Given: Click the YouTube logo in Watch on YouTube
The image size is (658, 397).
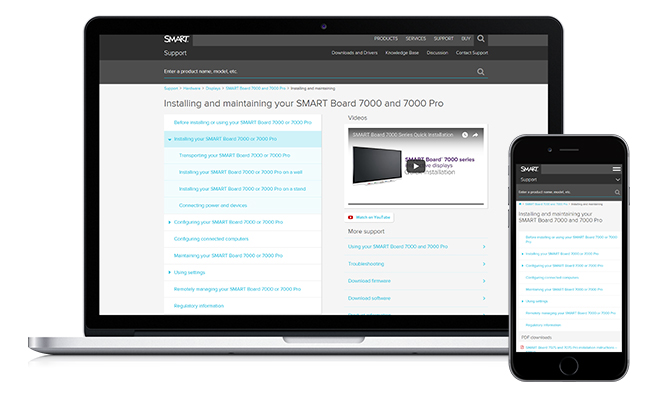Looking at the screenshot, I should 350,217.
